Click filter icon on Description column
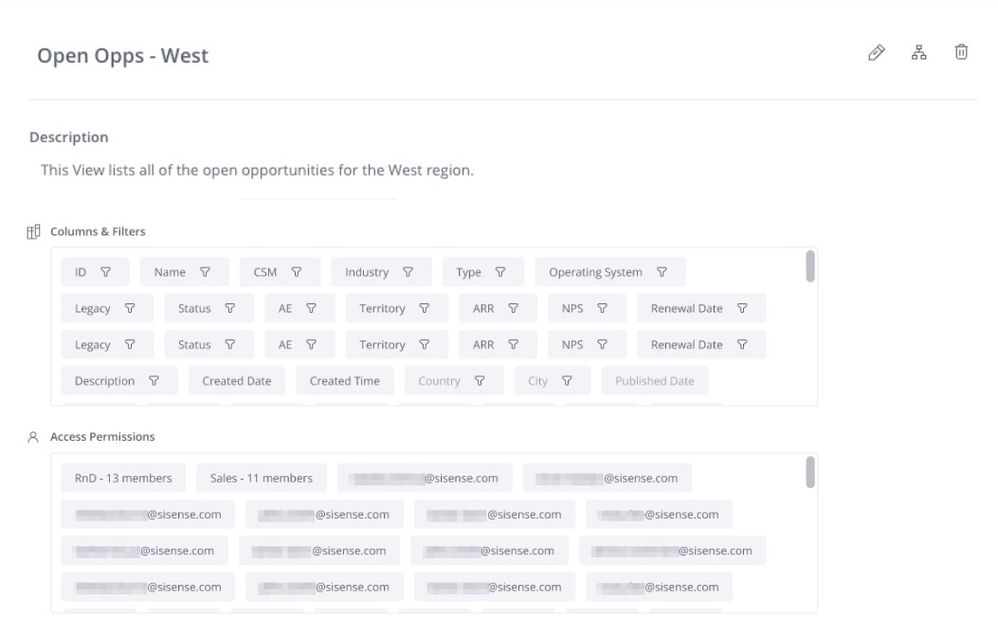The width and height of the screenshot is (998, 638). 154,381
